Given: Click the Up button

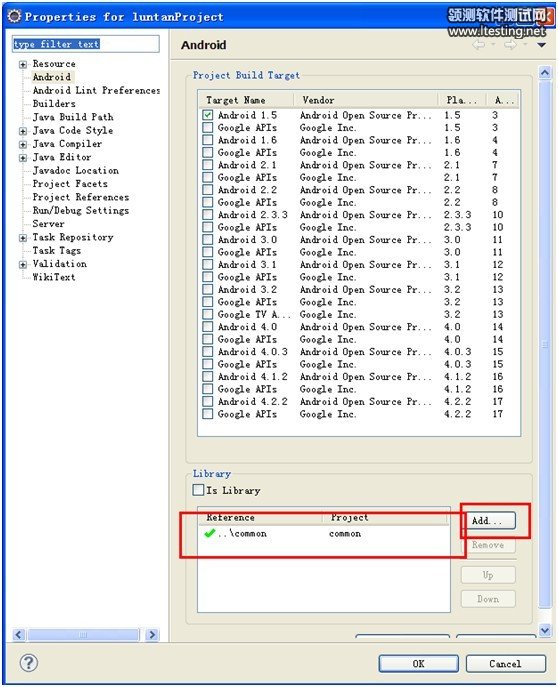Looking at the screenshot, I should 488,575.
